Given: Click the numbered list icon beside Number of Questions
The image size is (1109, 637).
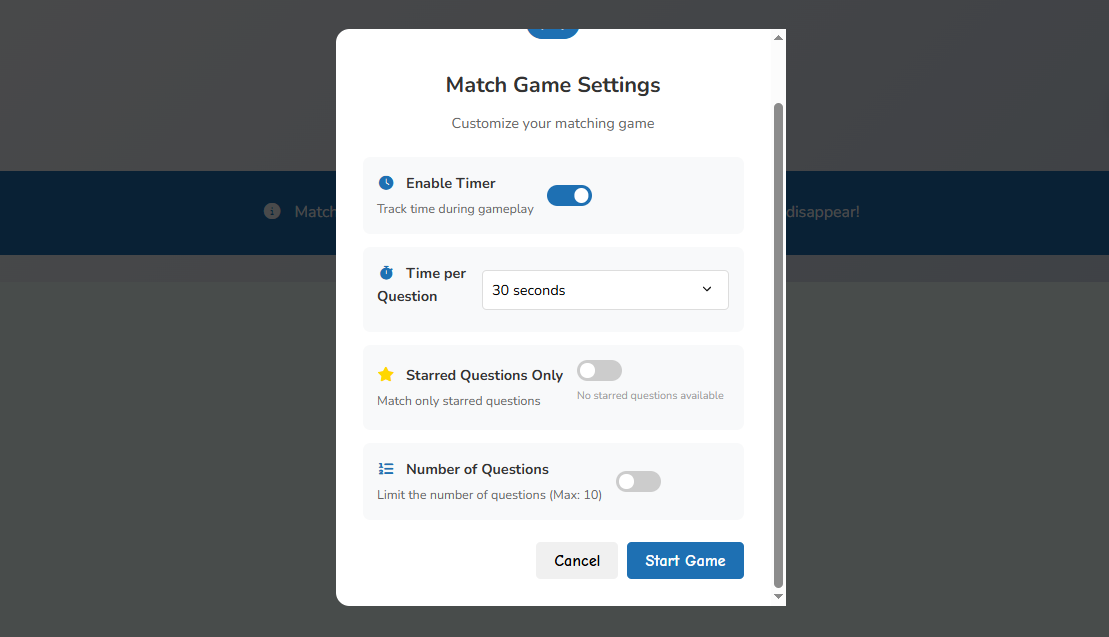Looking at the screenshot, I should pyautogui.click(x=386, y=468).
